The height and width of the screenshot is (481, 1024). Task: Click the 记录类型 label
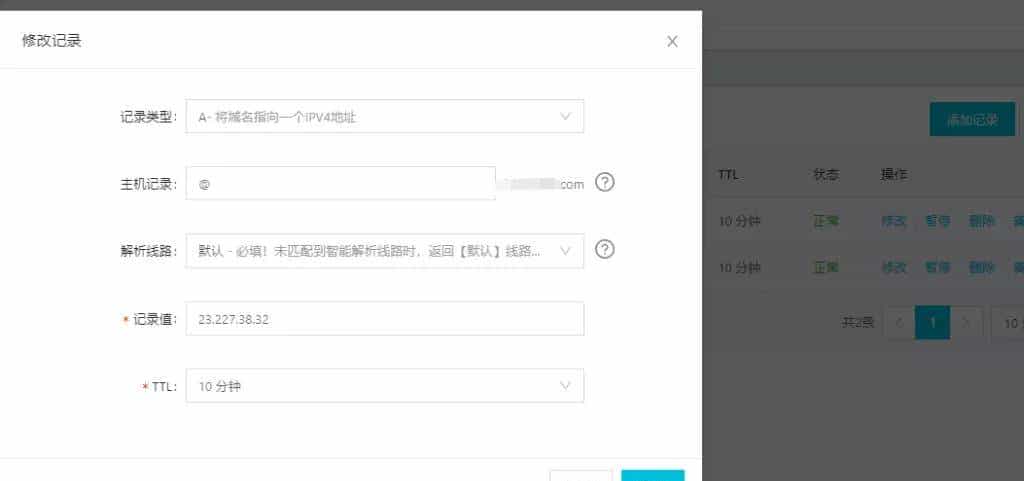point(148,117)
